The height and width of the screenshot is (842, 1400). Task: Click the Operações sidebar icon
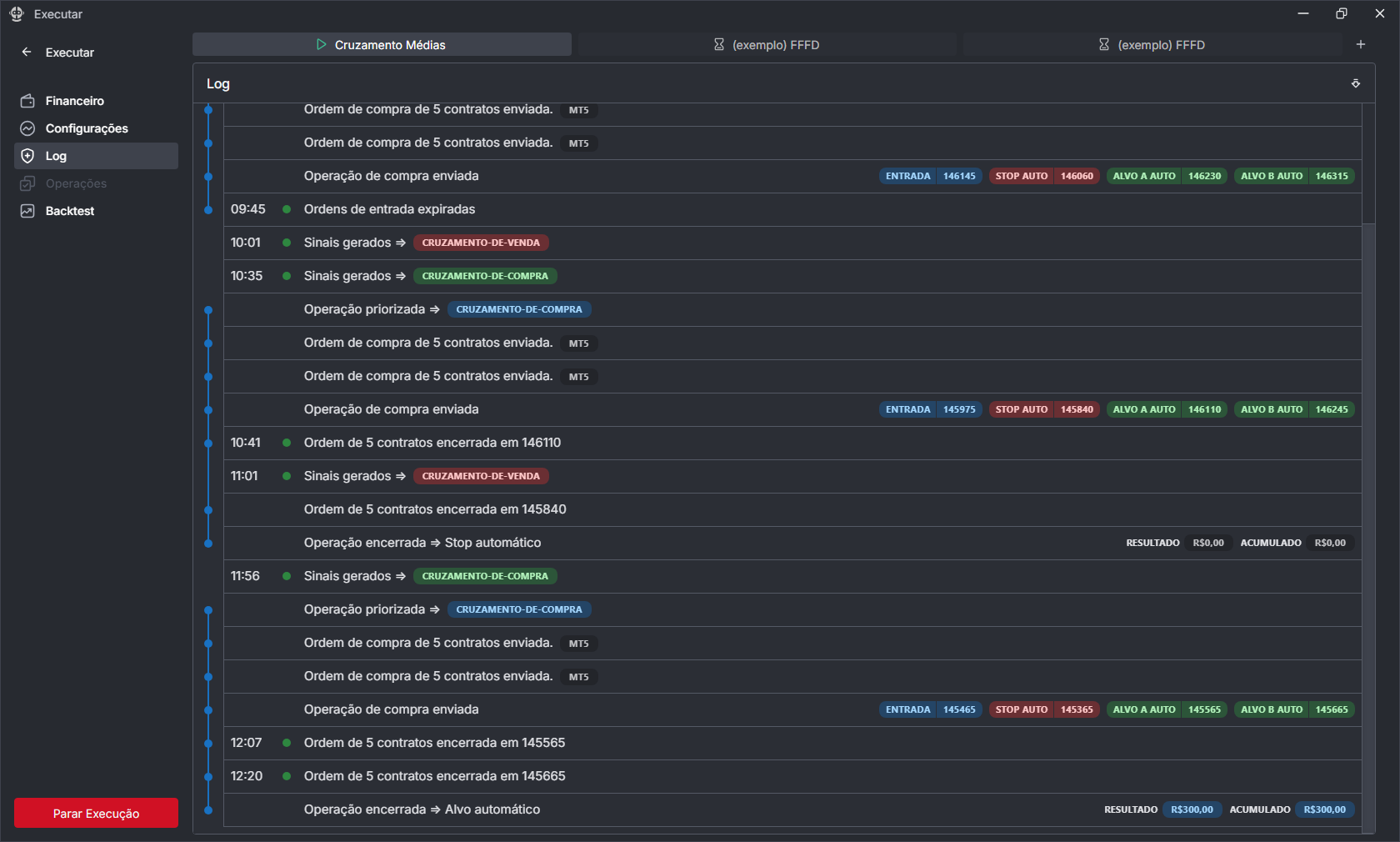coord(27,183)
